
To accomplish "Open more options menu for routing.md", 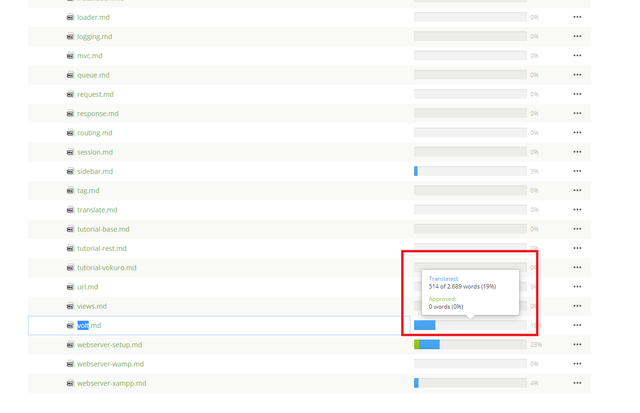I will [x=577, y=133].
